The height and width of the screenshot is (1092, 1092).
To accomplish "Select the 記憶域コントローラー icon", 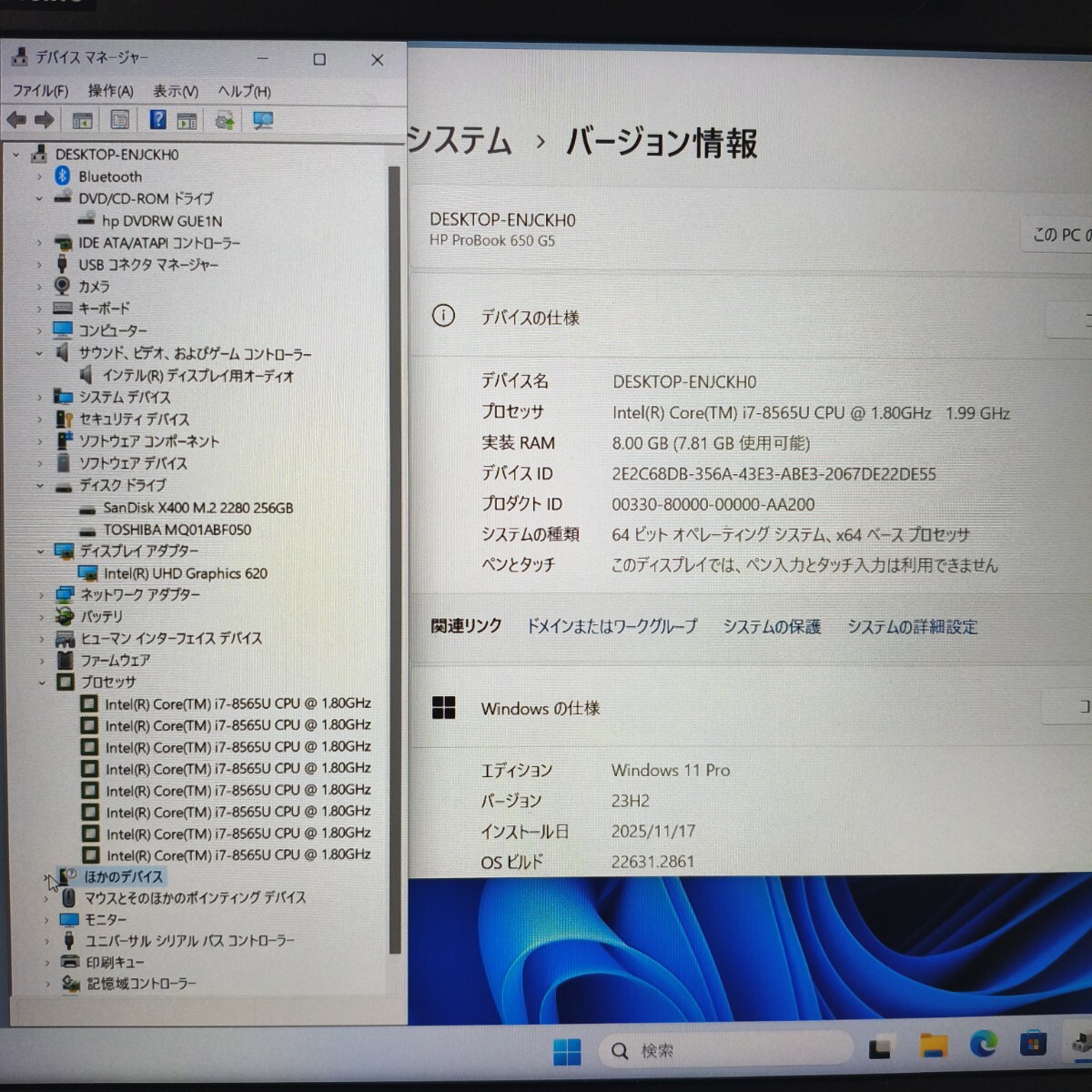I will pos(71,984).
